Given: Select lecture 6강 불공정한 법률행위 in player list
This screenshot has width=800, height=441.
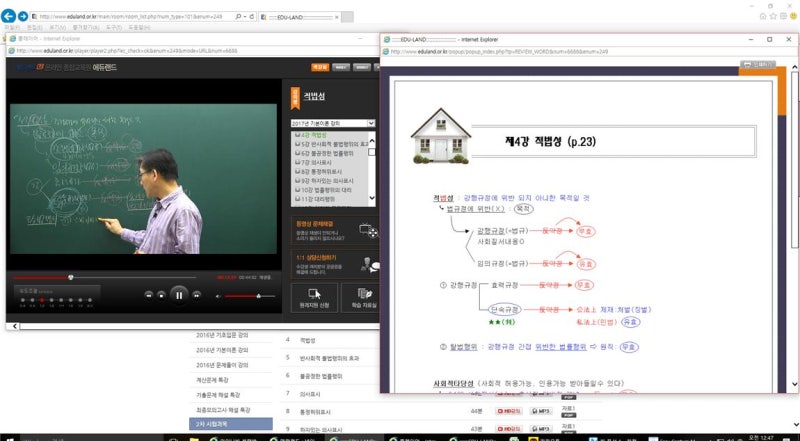Looking at the screenshot, I should 324,154.
